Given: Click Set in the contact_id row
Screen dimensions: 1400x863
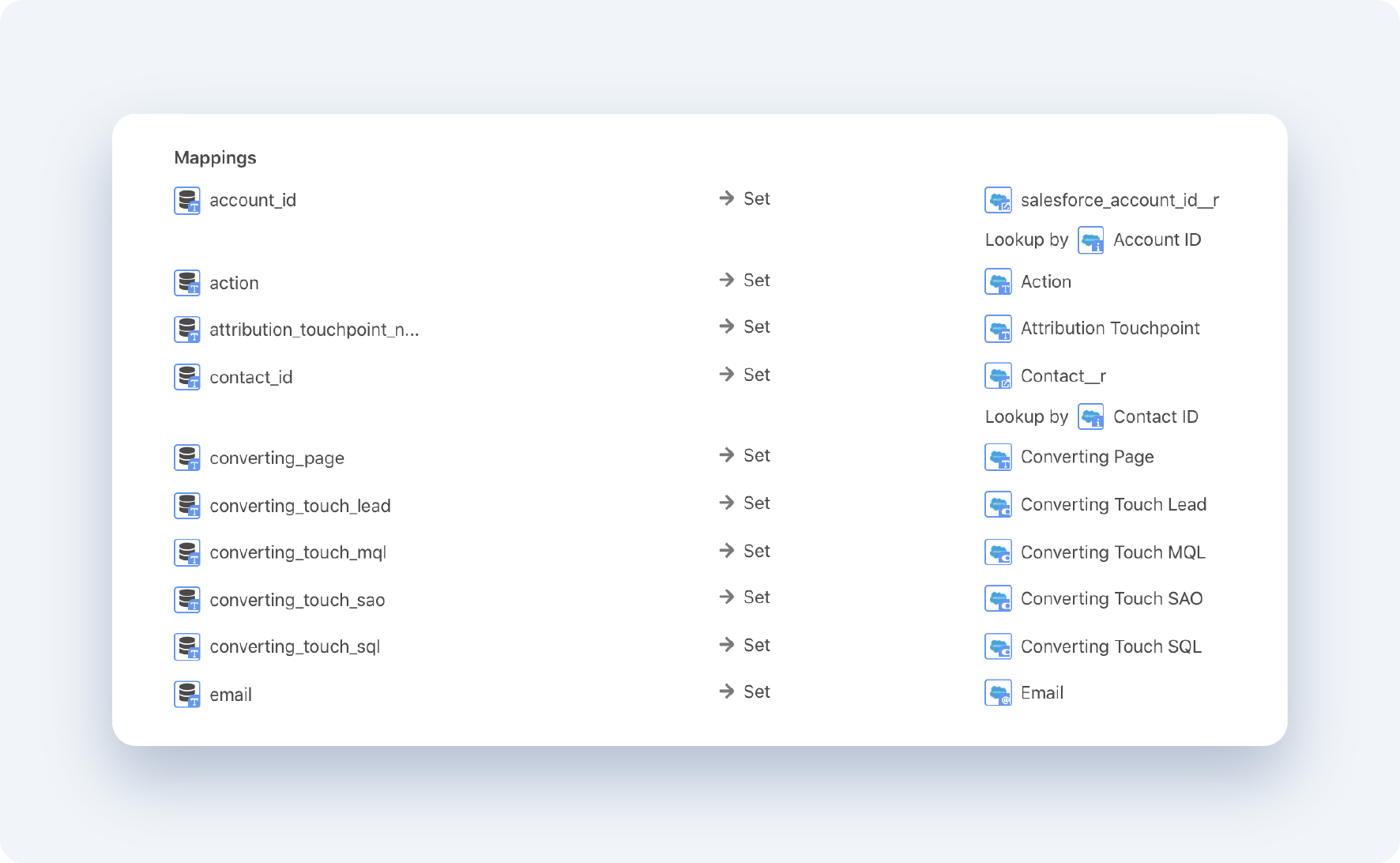Looking at the screenshot, I should pos(756,375).
